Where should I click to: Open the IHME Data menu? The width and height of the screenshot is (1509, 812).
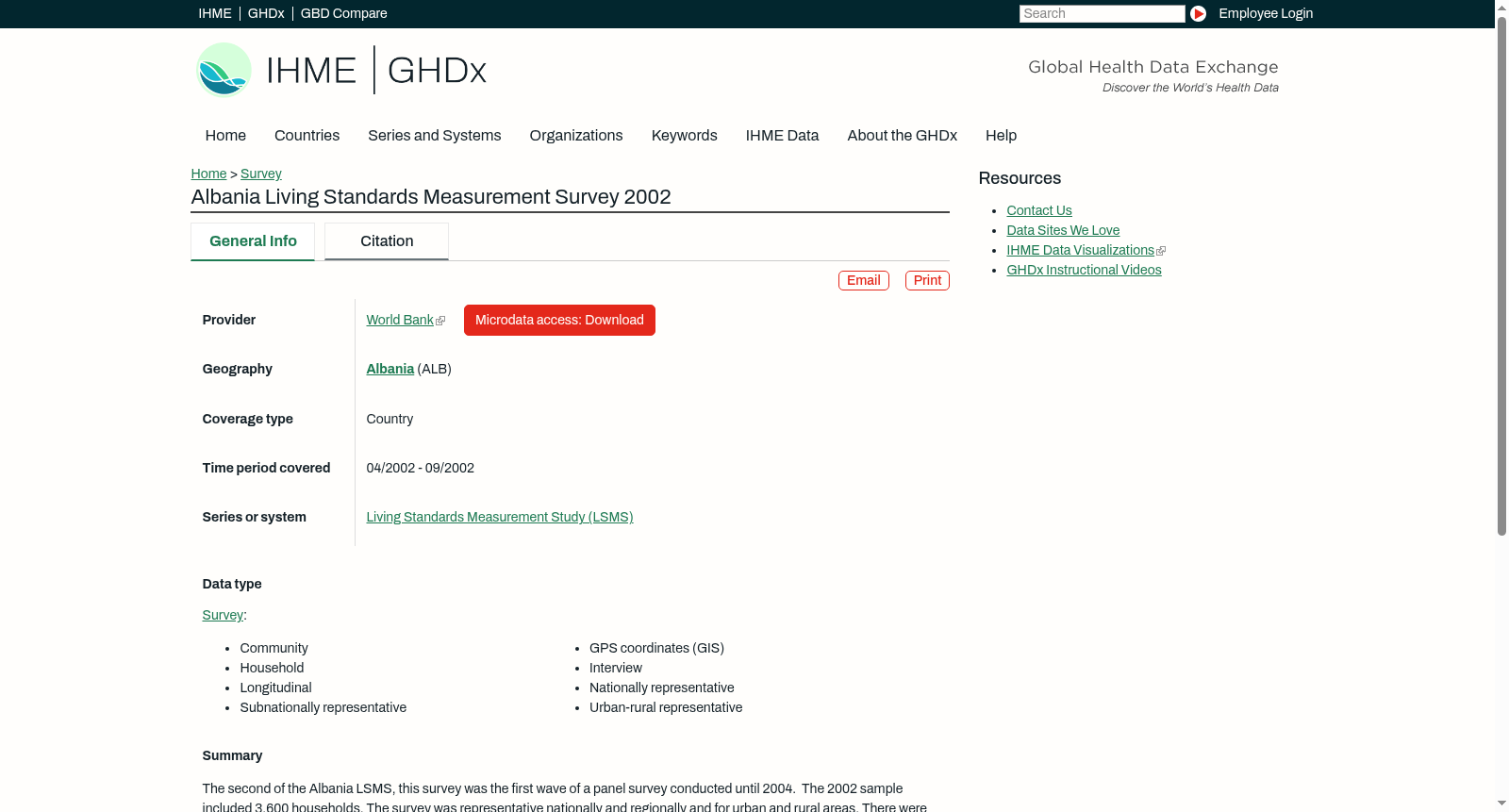coord(782,136)
